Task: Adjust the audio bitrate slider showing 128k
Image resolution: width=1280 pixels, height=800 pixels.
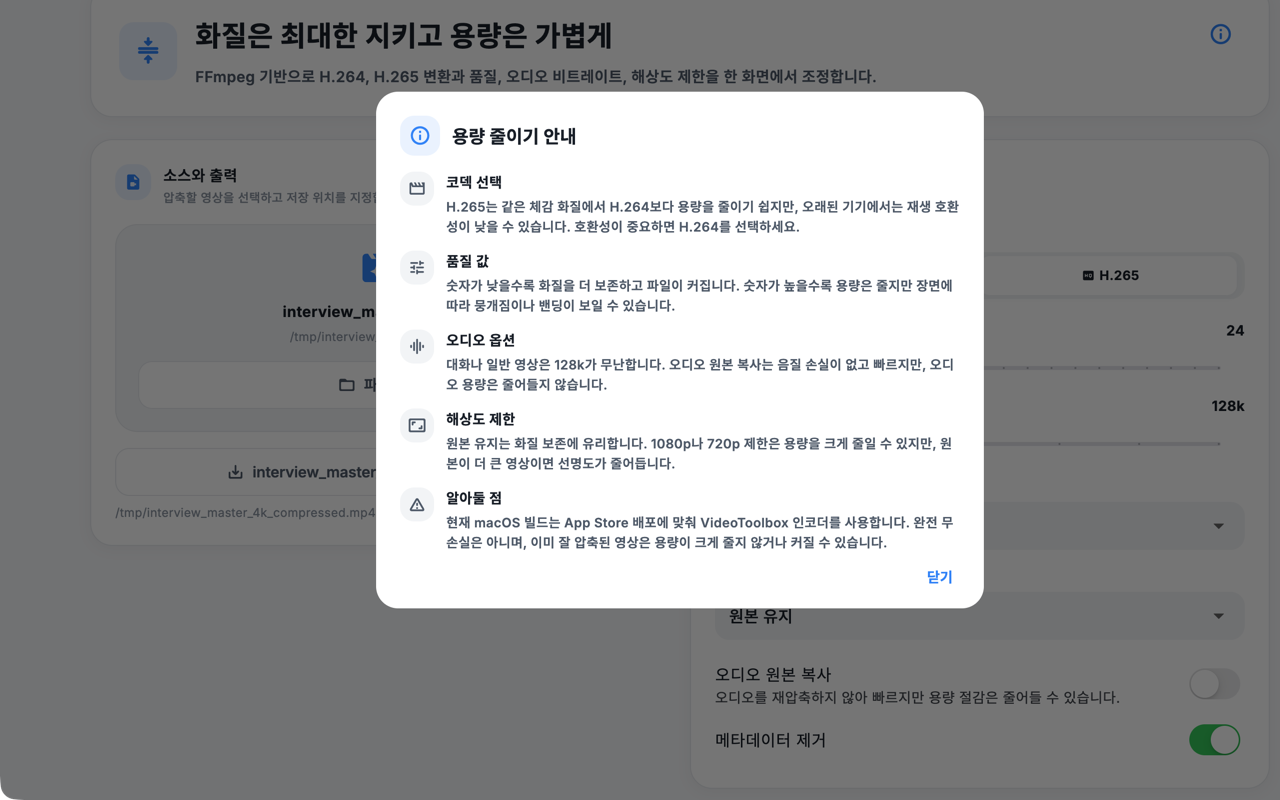Action: (x=1100, y=444)
